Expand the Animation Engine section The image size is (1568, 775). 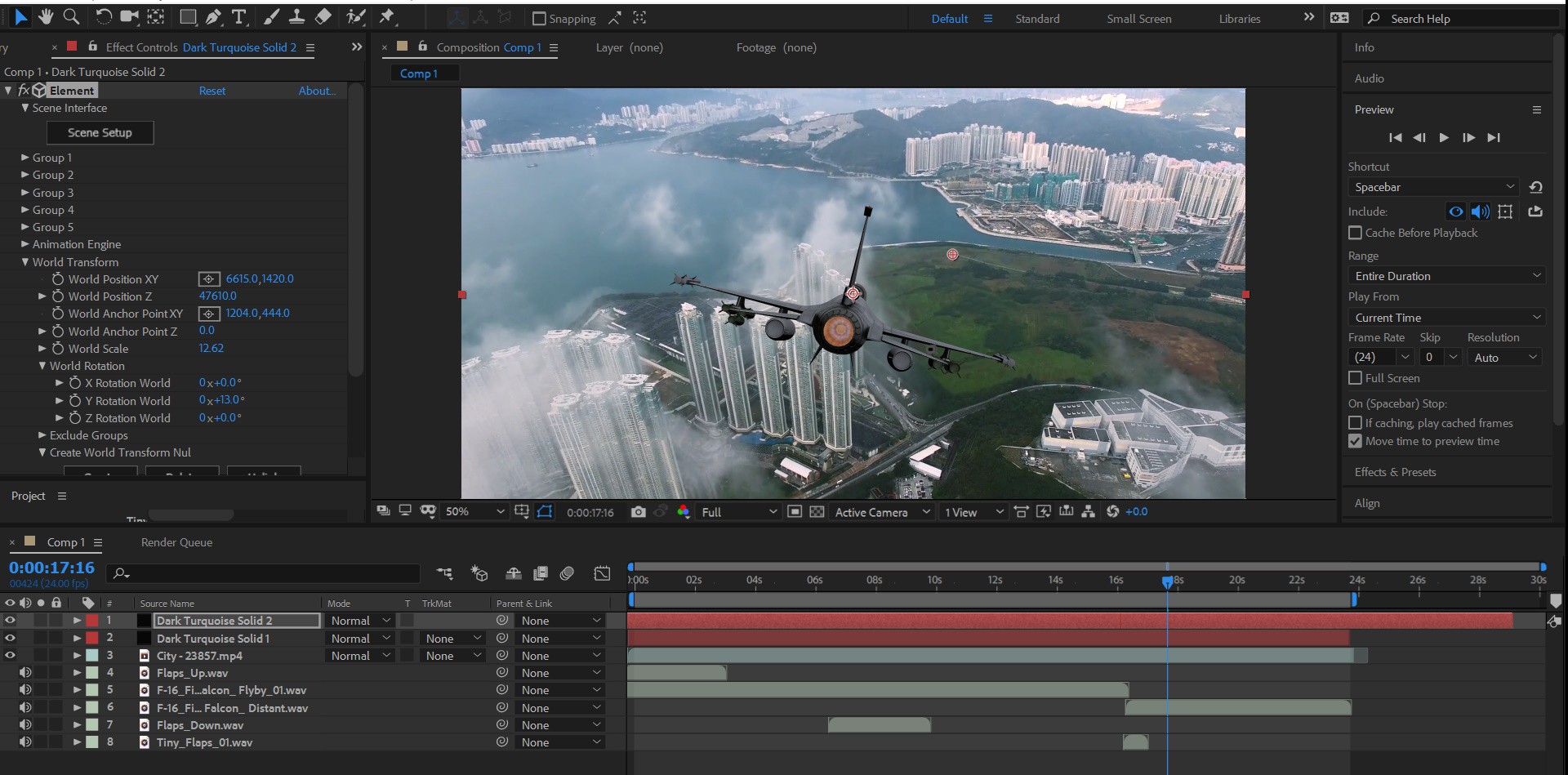click(x=24, y=244)
